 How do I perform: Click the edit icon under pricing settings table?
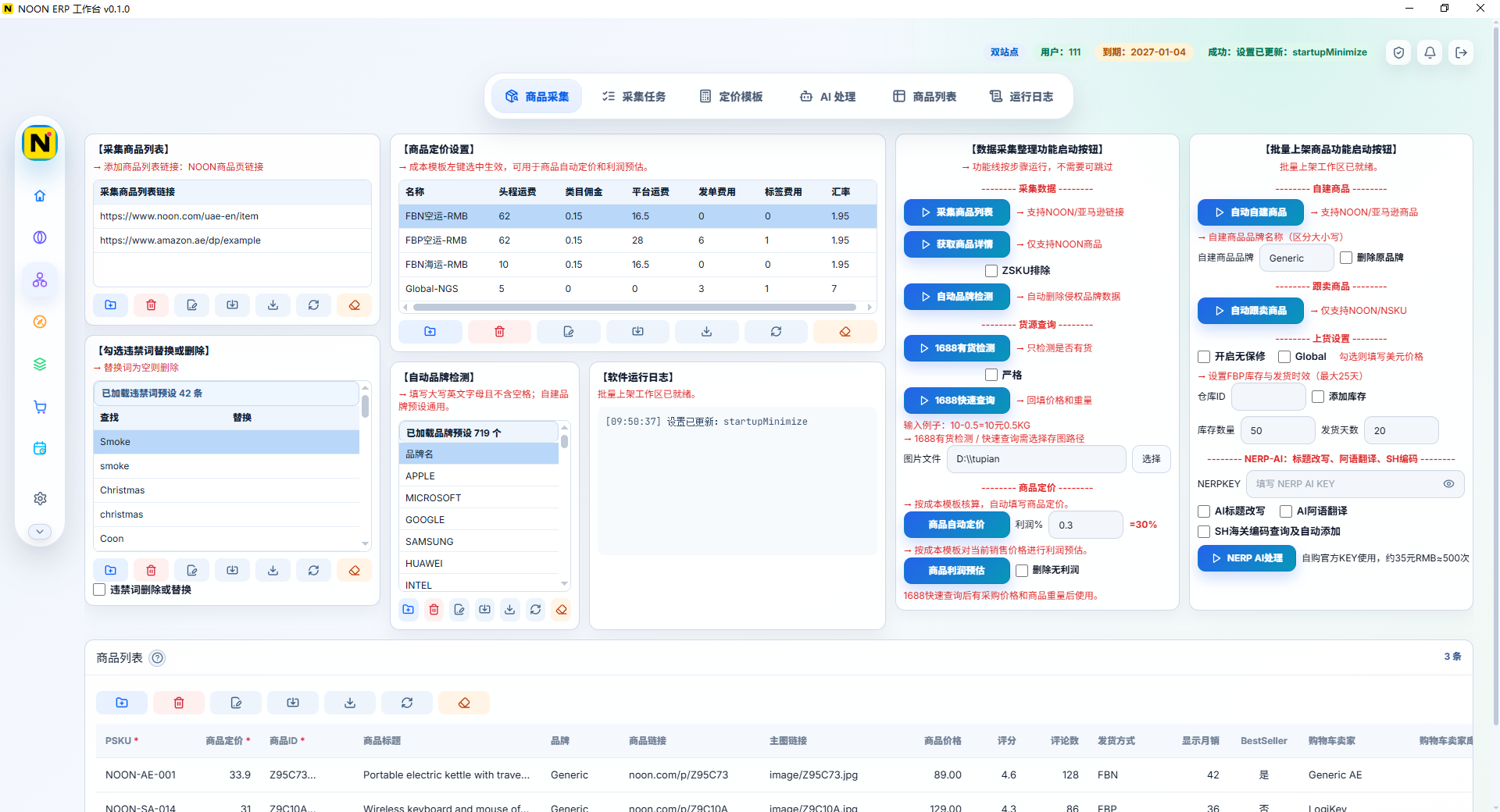click(x=569, y=332)
